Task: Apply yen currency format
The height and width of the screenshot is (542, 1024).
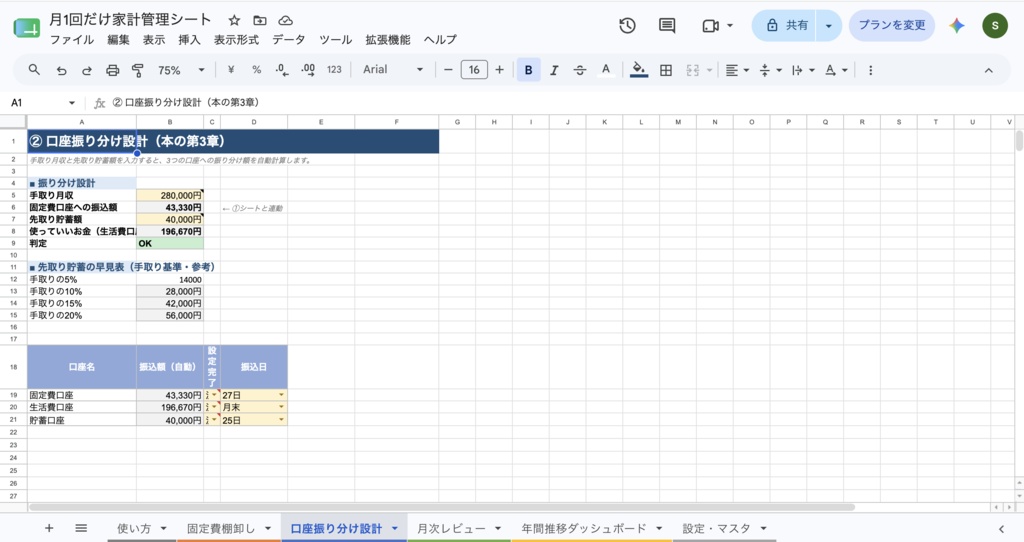Action: pos(231,70)
